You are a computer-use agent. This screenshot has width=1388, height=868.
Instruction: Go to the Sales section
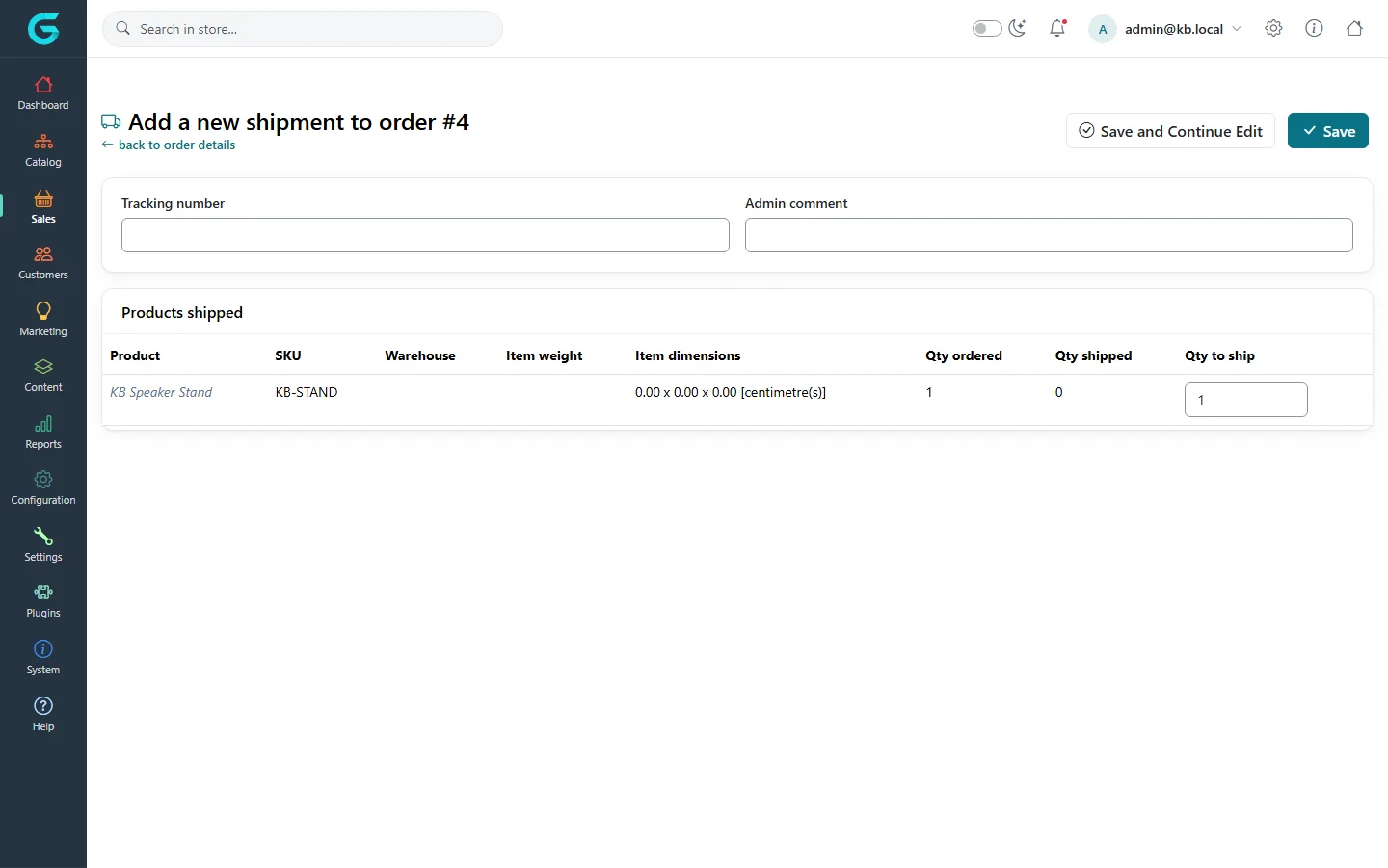point(43,207)
